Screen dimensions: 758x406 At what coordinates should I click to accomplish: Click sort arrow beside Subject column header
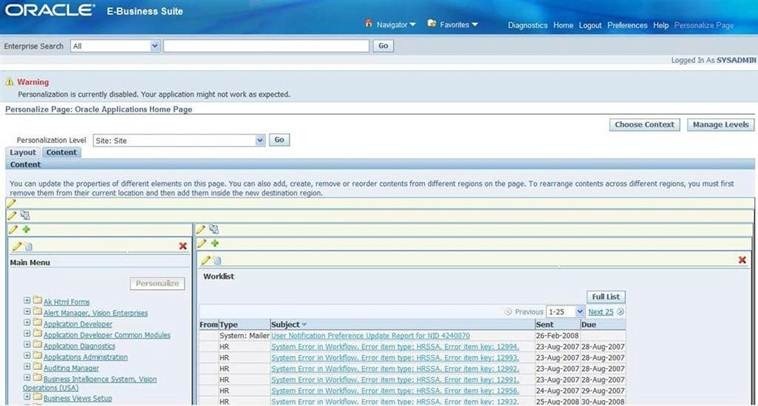(304, 325)
